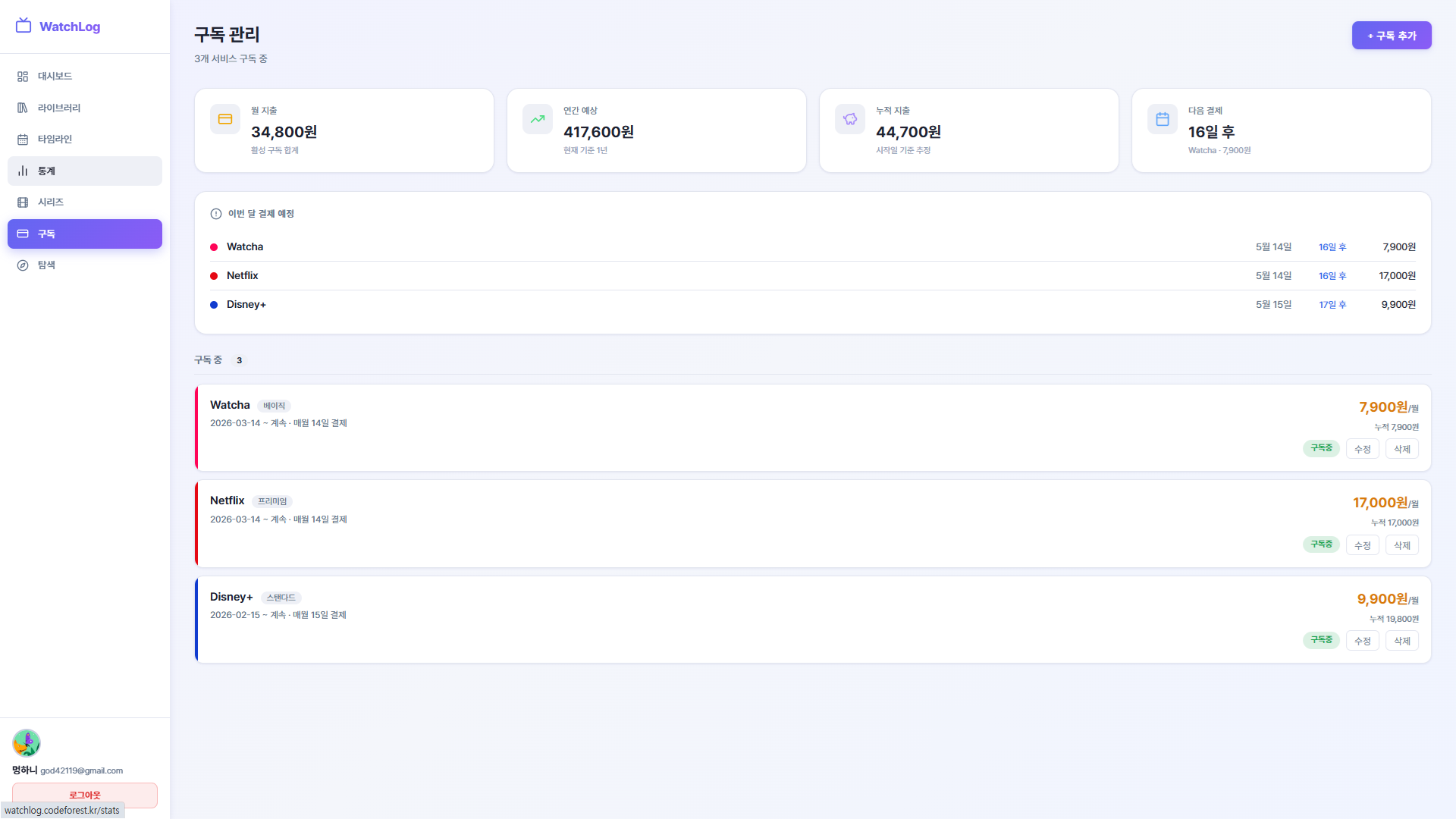The height and width of the screenshot is (819, 1456).
Task: Click the timeline calendar icon in sidebar
Action: (23, 140)
